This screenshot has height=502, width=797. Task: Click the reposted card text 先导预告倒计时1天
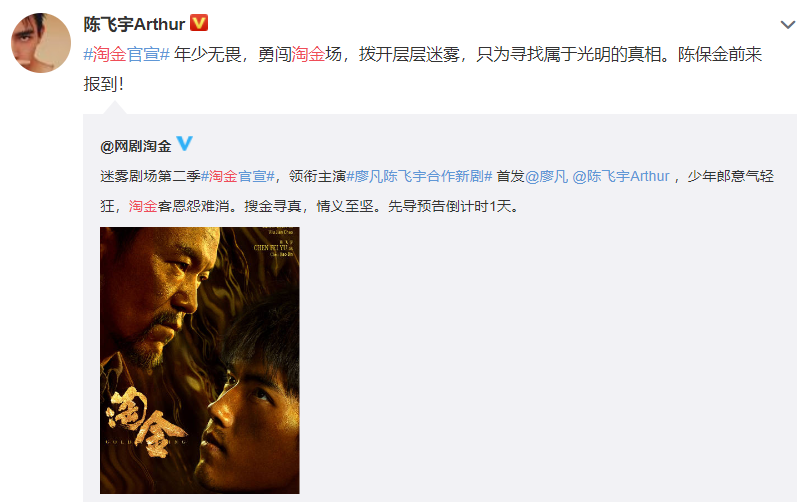[453, 206]
